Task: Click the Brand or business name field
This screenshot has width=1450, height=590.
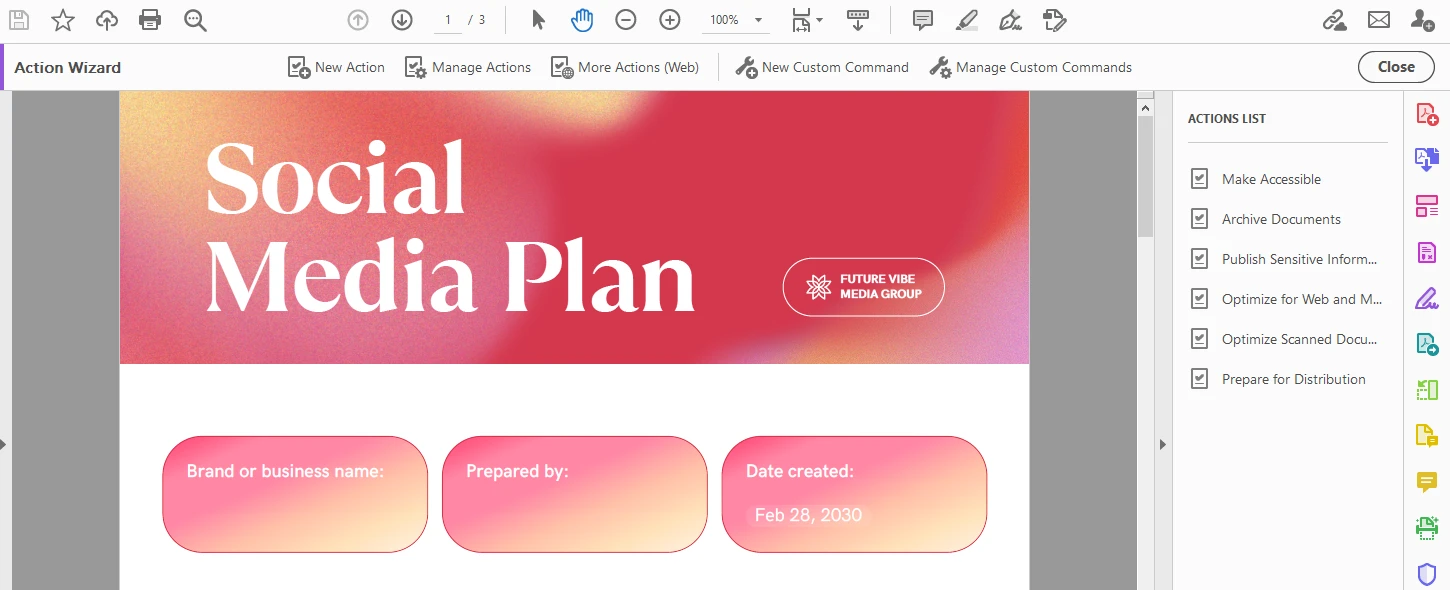Action: point(295,494)
